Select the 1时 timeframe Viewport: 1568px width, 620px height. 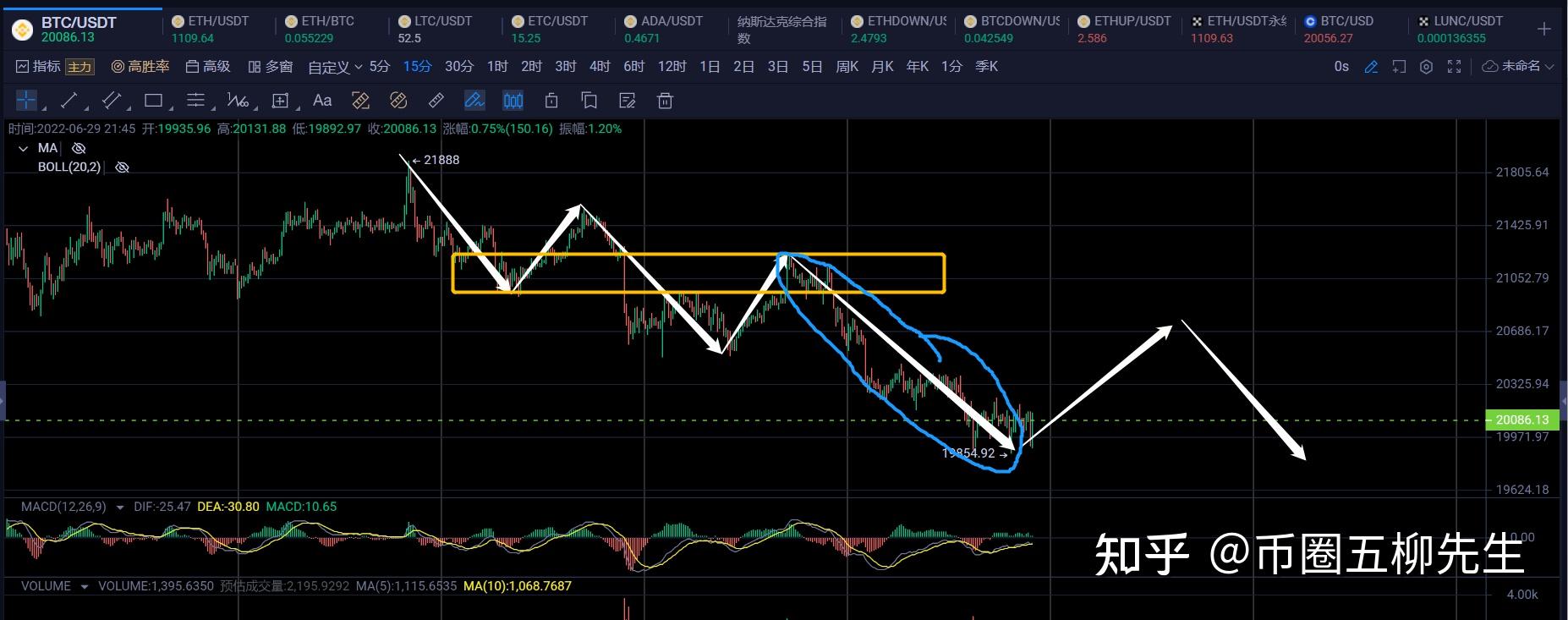(x=497, y=67)
